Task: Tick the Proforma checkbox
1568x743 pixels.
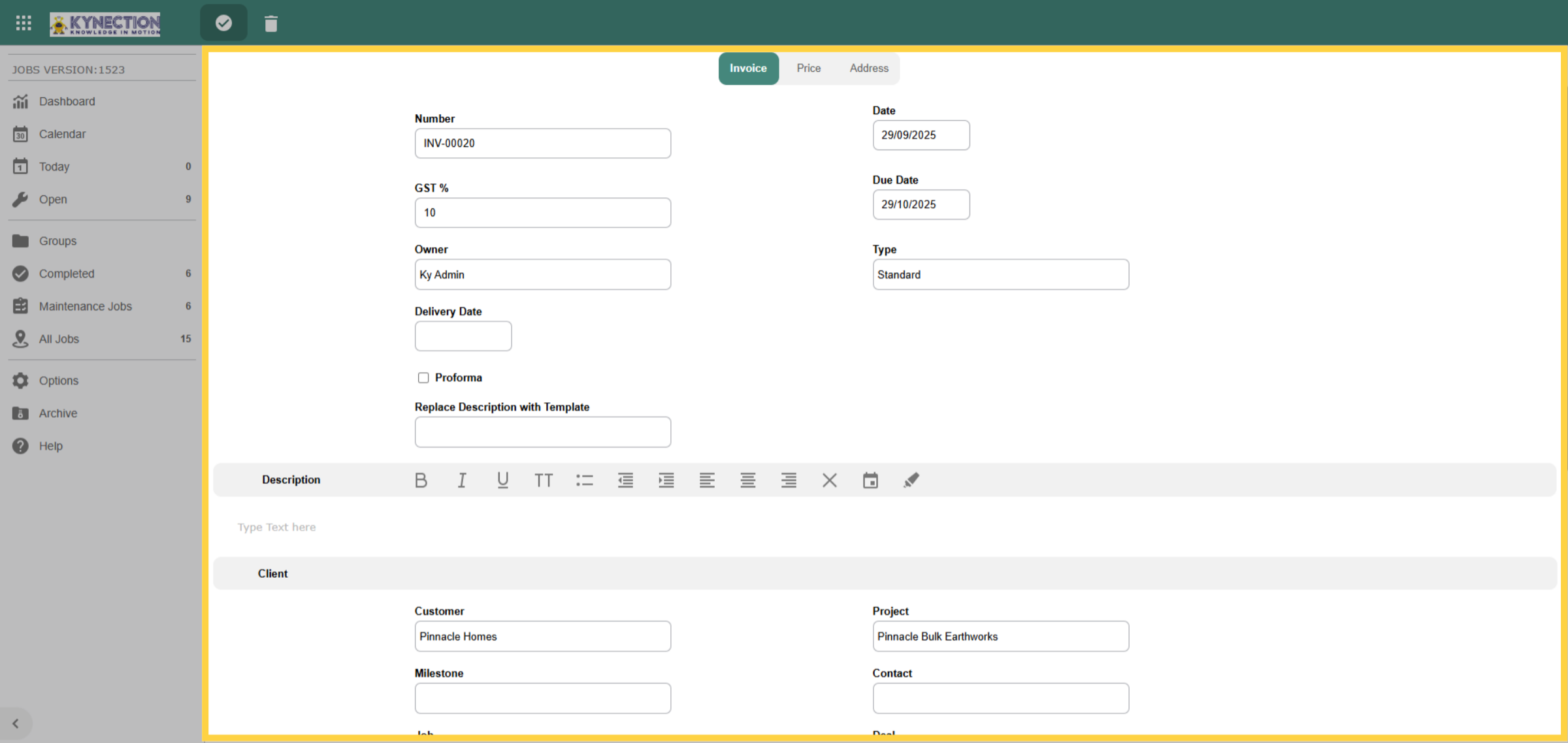Action: coord(423,377)
